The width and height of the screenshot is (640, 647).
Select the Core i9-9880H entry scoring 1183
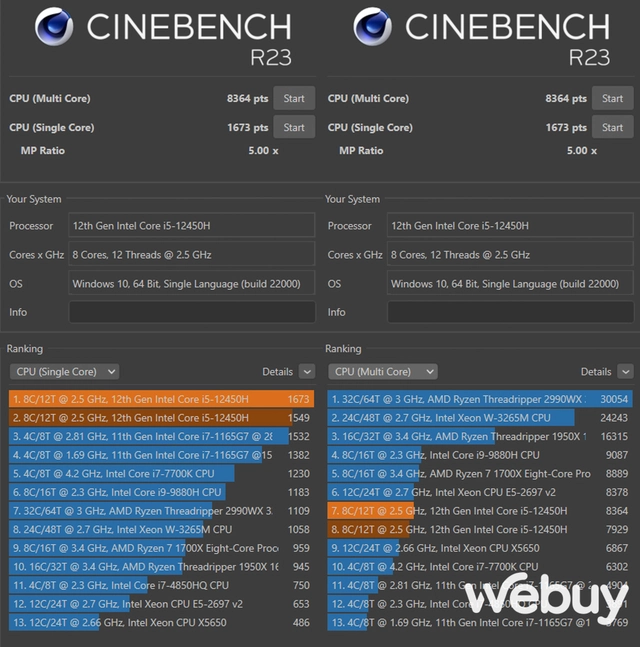(x=160, y=492)
